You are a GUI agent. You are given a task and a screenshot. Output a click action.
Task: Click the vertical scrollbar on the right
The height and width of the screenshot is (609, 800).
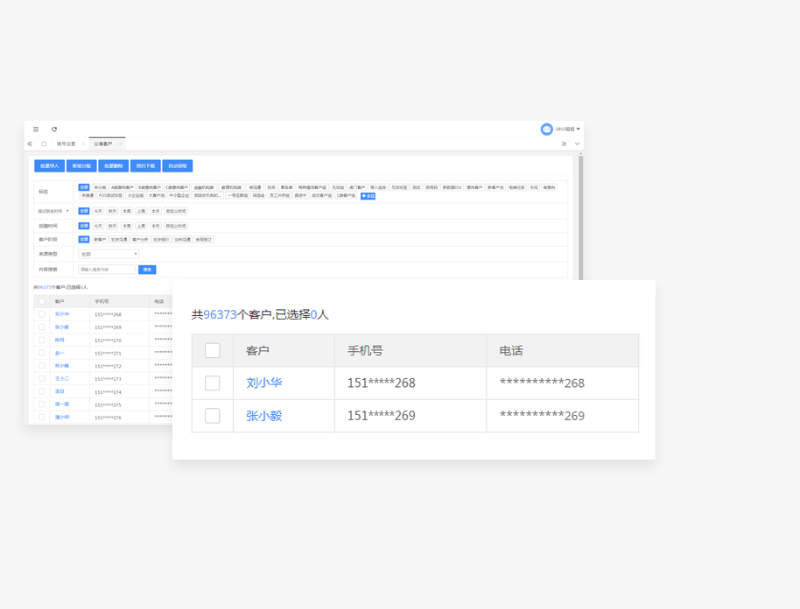coord(580,200)
